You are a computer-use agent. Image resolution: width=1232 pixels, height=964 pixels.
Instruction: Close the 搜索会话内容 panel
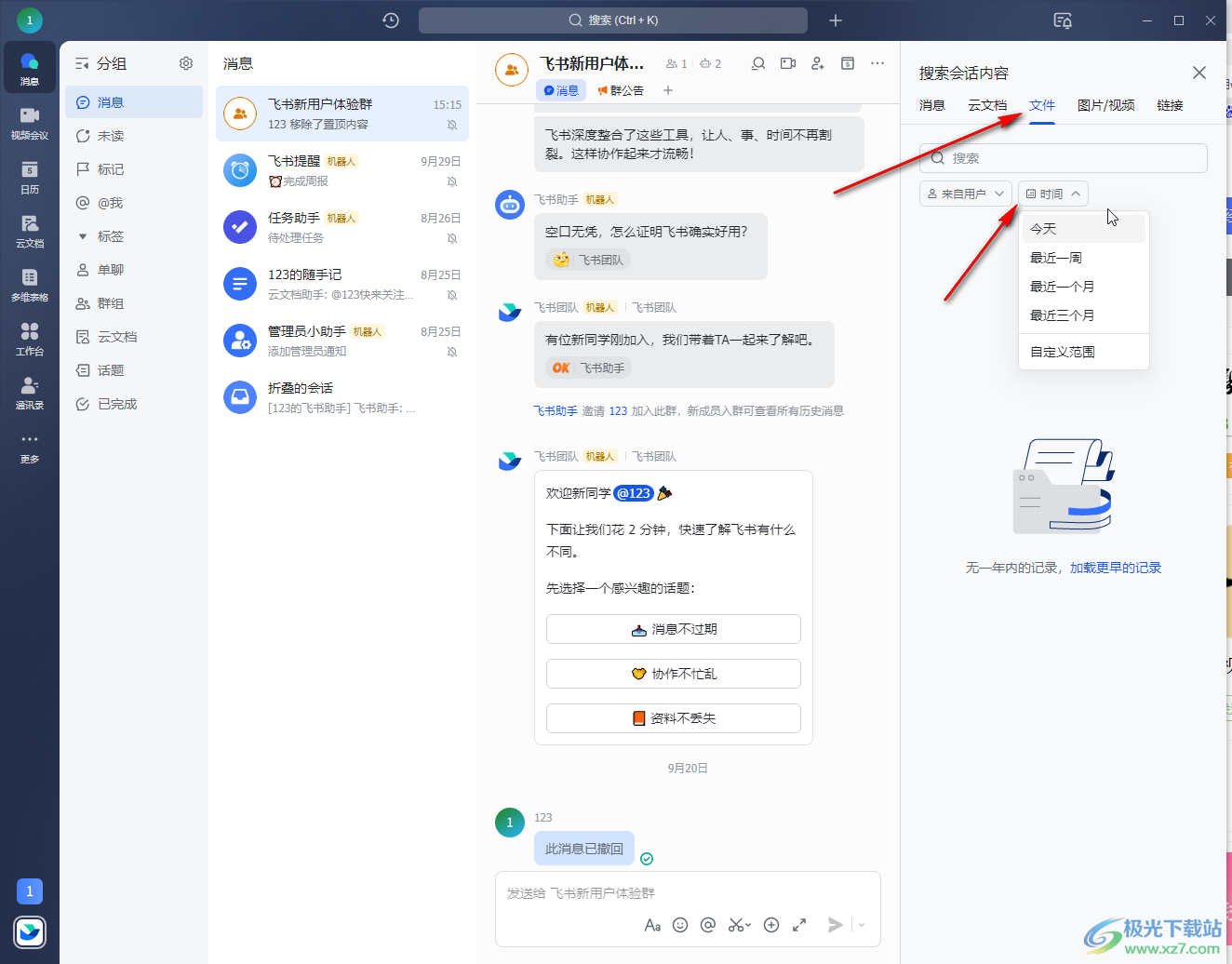pos(1199,73)
